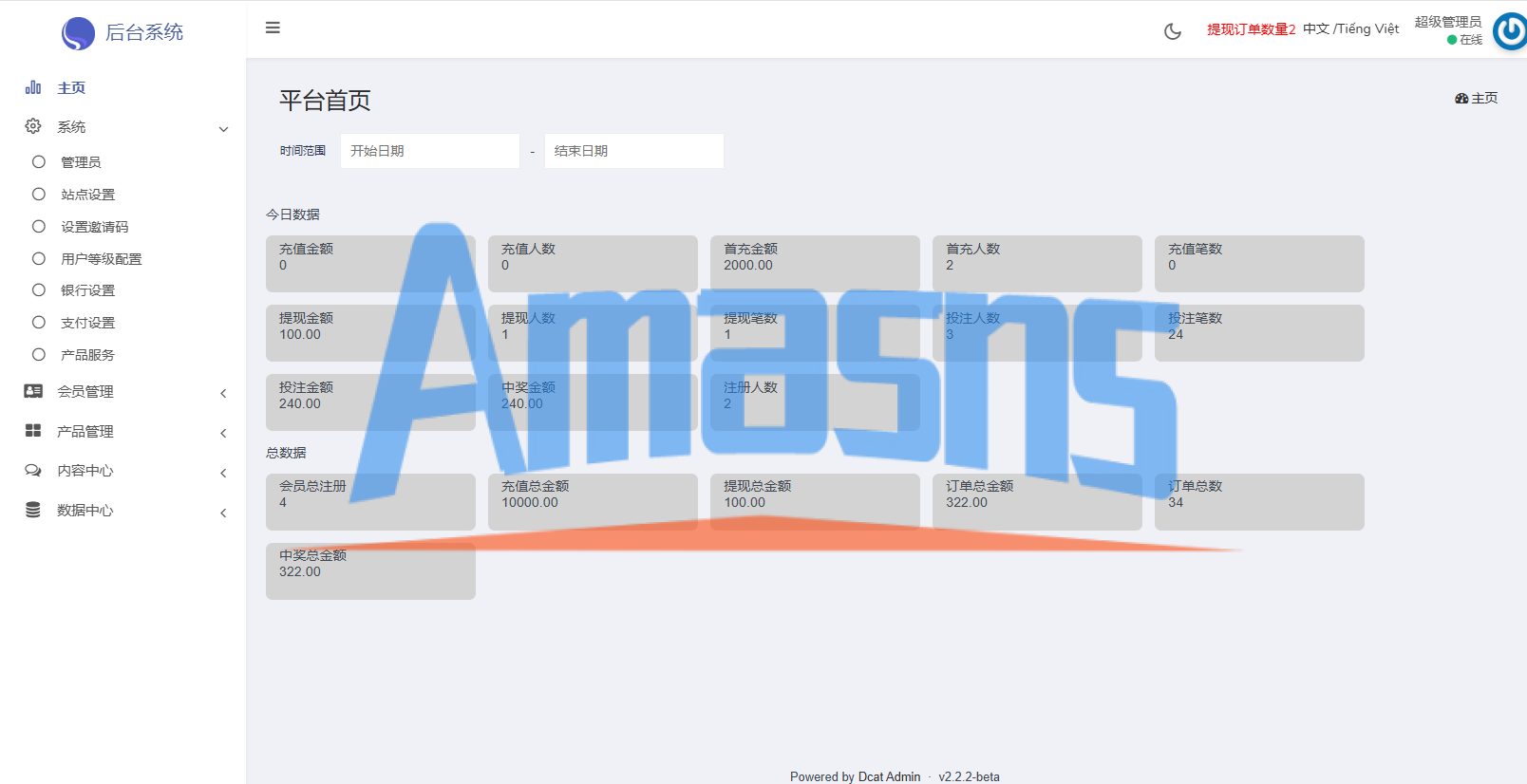Click the 充值总金额 10000.00 card
This screenshot has height=784, width=1527.
point(593,502)
